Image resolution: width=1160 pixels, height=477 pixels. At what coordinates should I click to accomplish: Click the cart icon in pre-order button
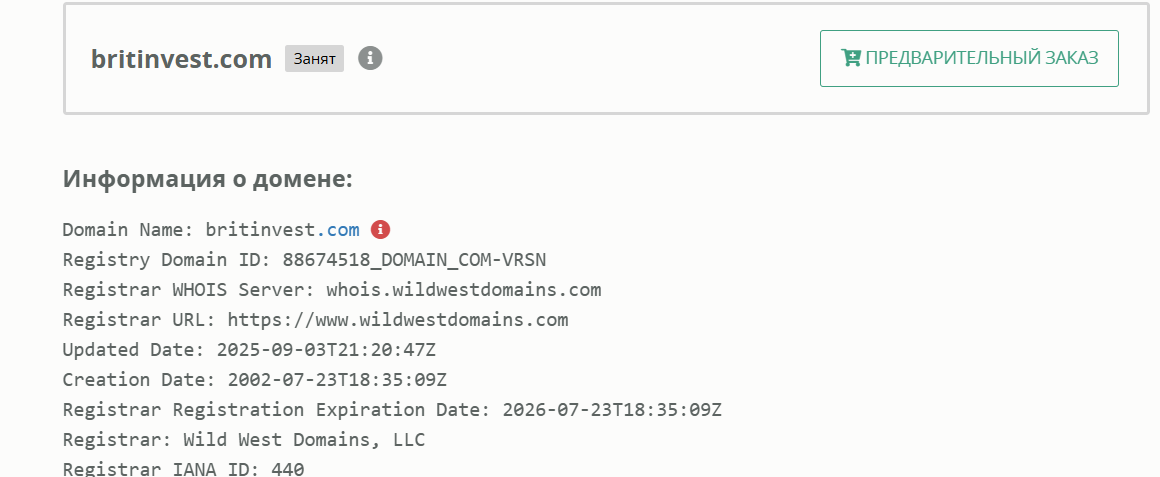(851, 58)
